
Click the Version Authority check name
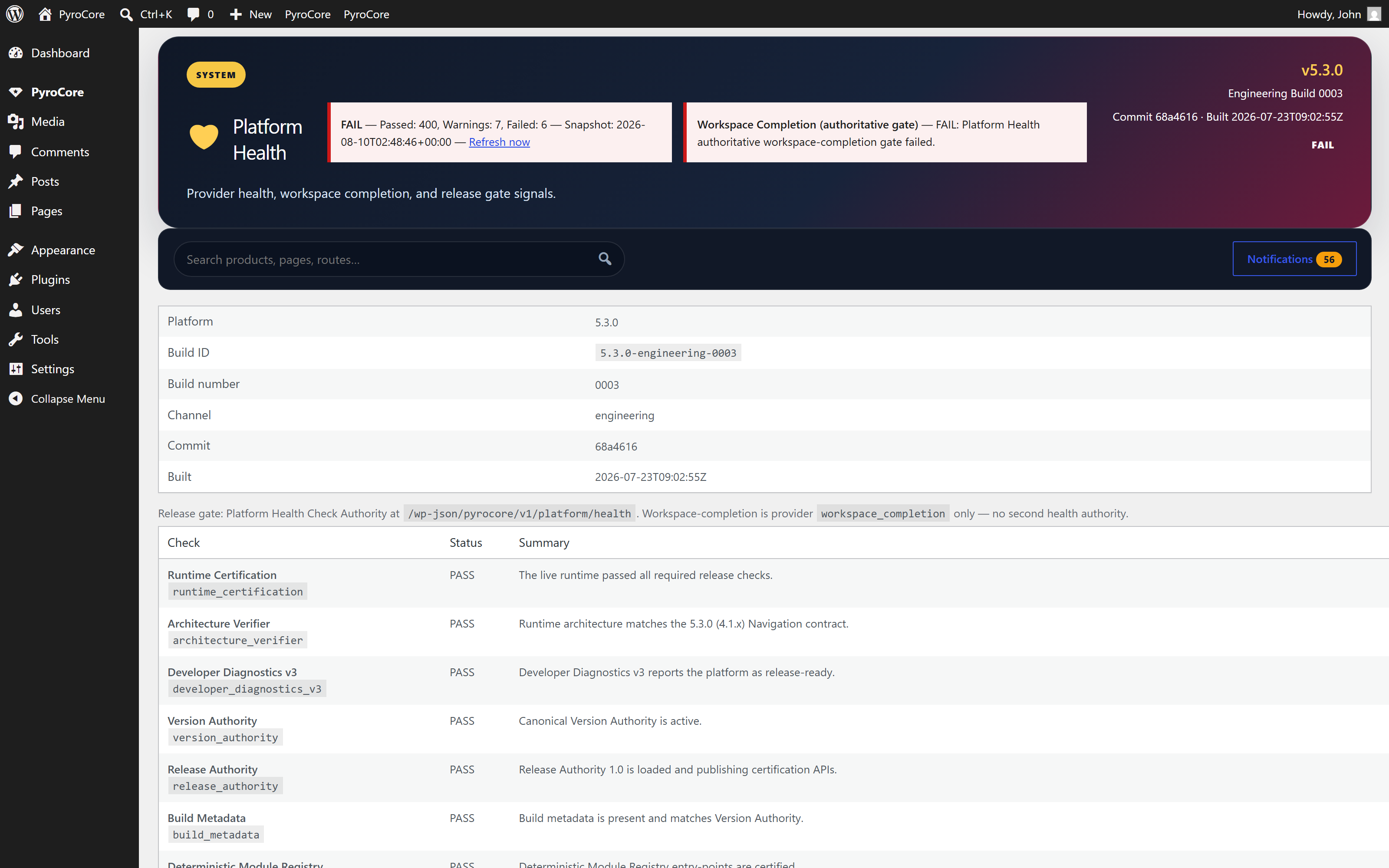click(212, 721)
